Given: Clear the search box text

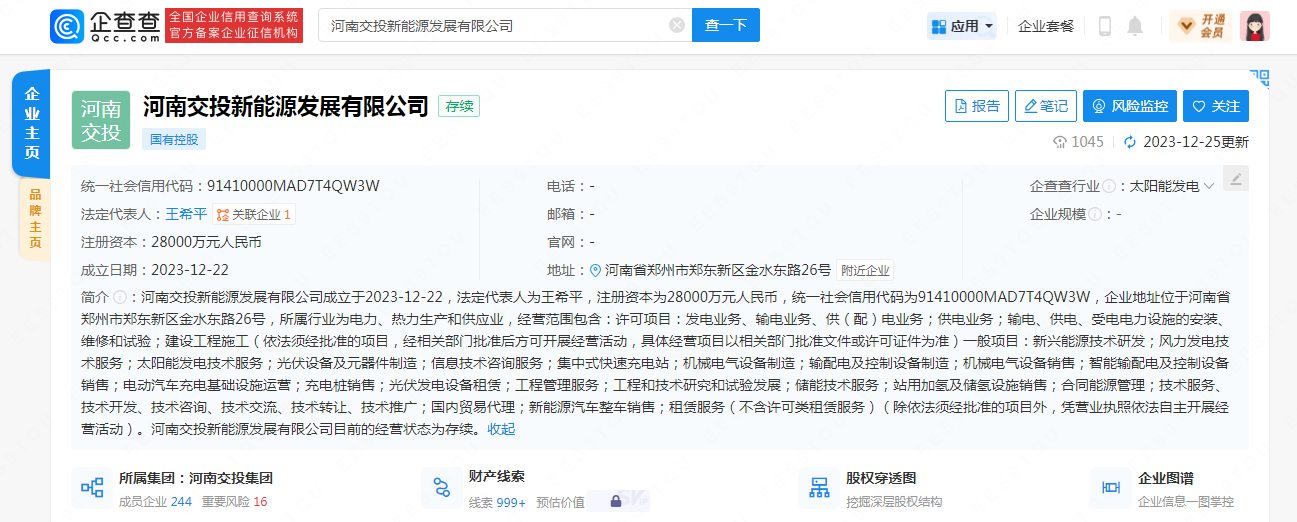Looking at the screenshot, I should [x=677, y=25].
